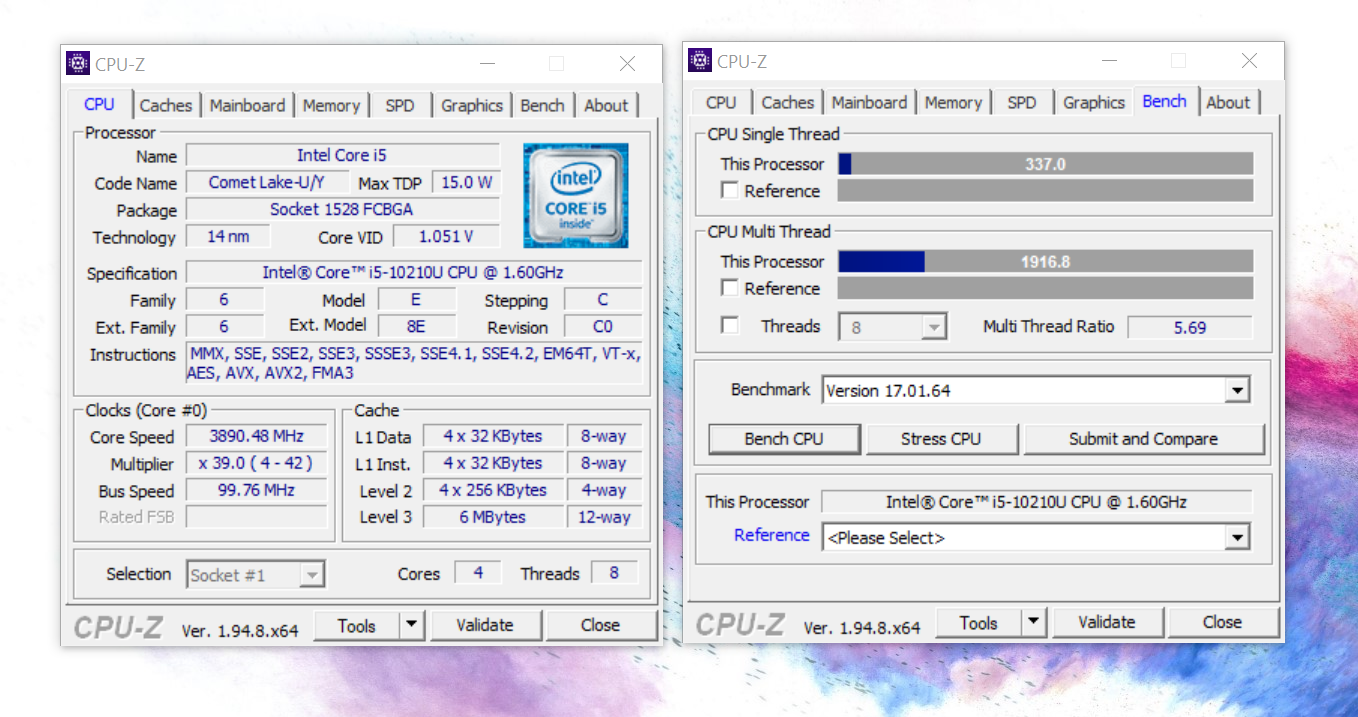Image resolution: width=1358 pixels, height=717 pixels.
Task: Click Multiplier value x 39.0 ( 4 - 42 )
Action: (x=255, y=463)
